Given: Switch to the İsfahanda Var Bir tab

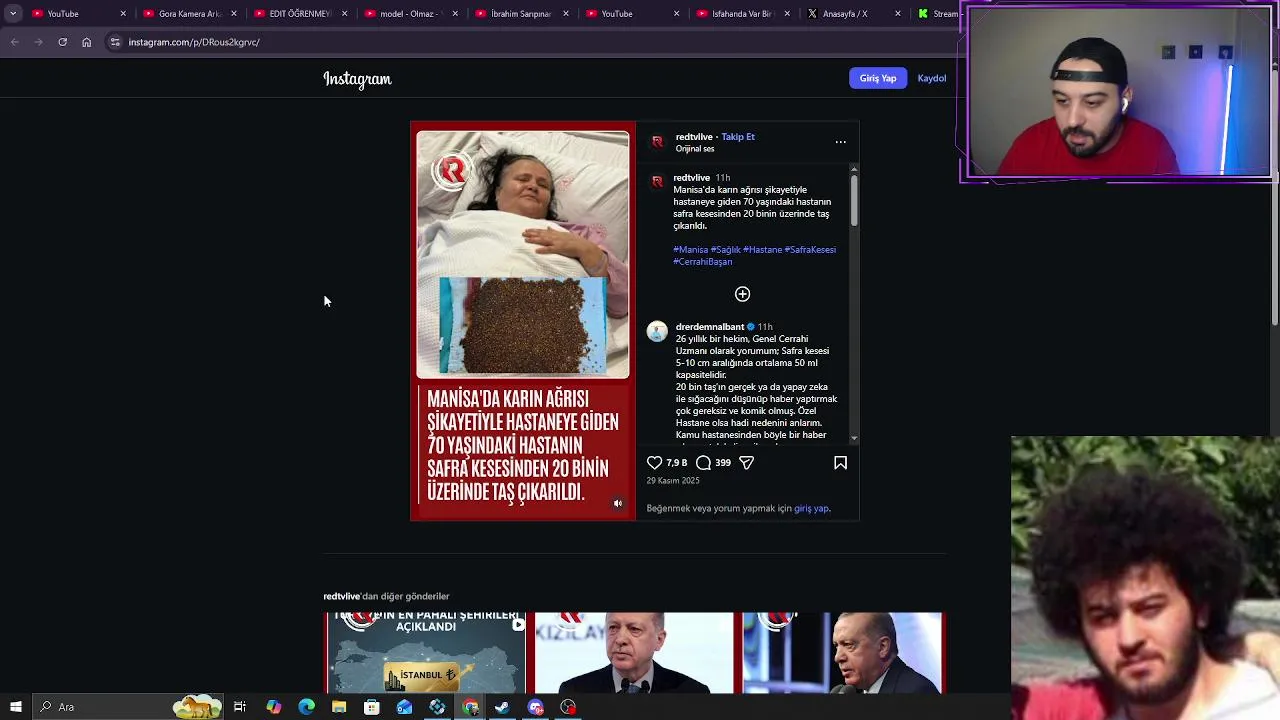Looking at the screenshot, I should pos(742,14).
